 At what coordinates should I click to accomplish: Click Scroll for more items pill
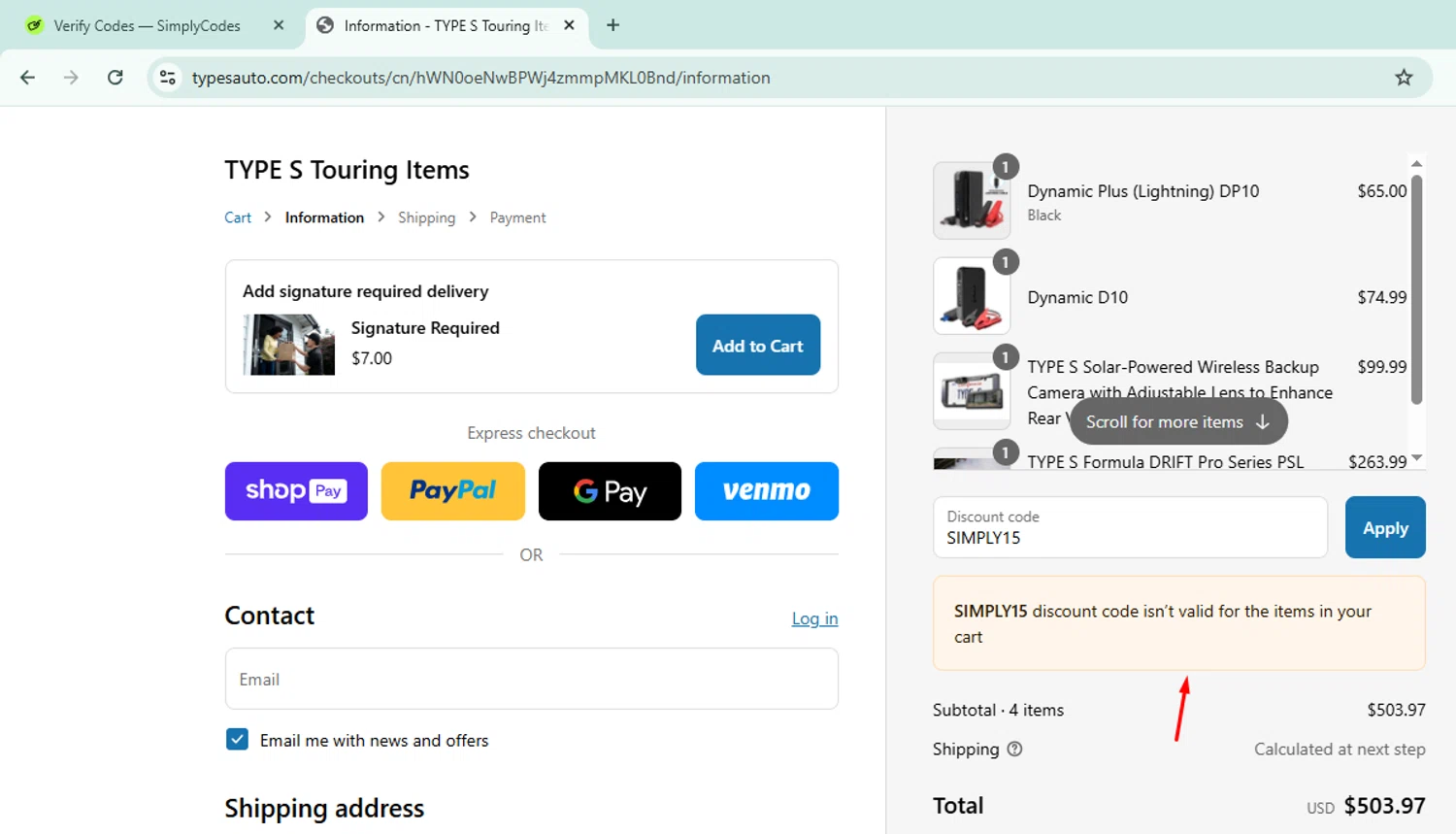click(1178, 421)
